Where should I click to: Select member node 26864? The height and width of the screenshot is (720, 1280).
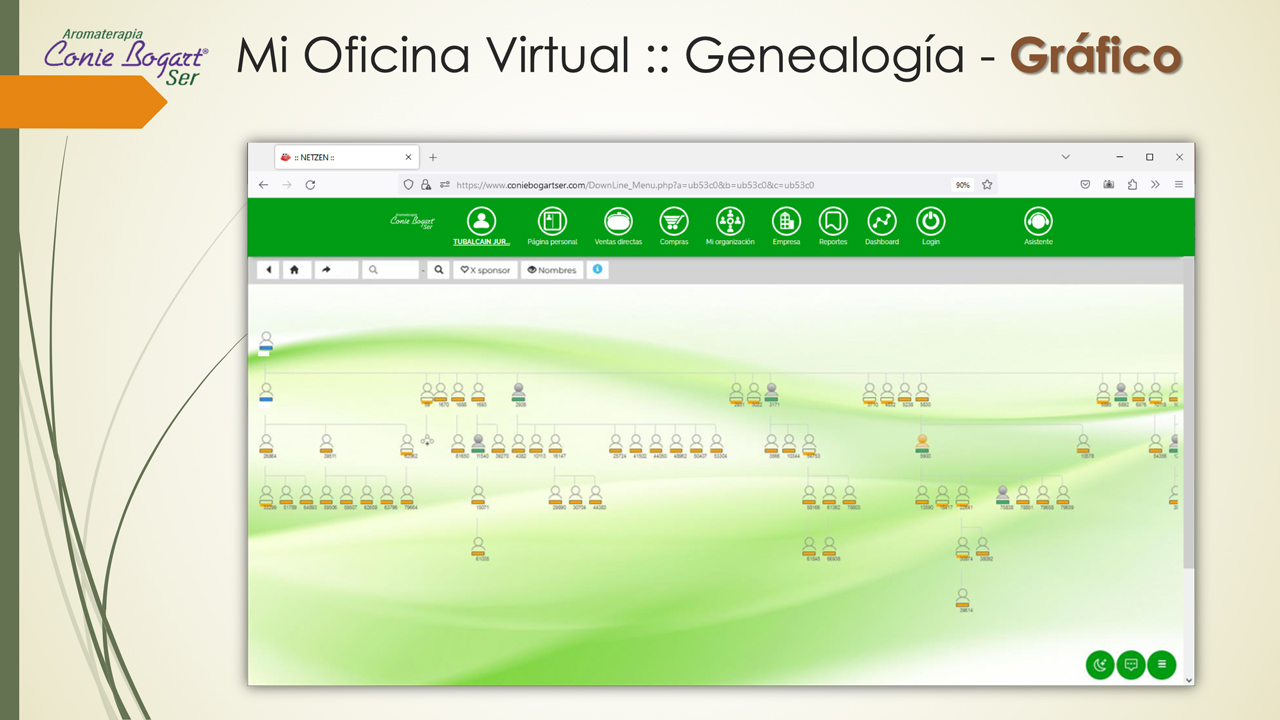(267, 445)
